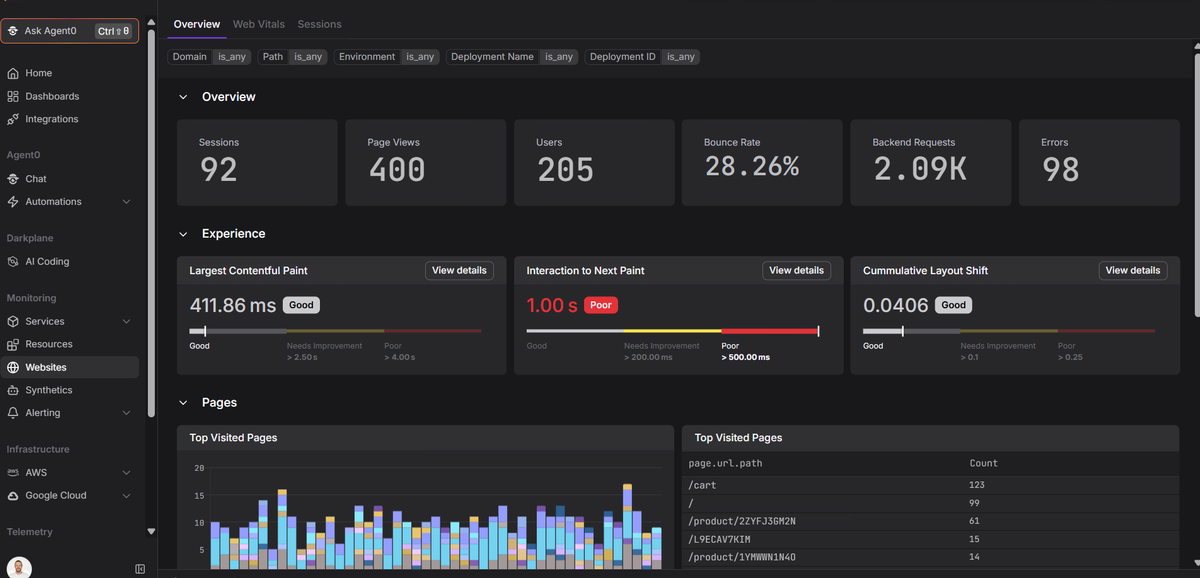The width and height of the screenshot is (1200, 578).
Task: Open the Synthetics navigation link
Action: 49,390
